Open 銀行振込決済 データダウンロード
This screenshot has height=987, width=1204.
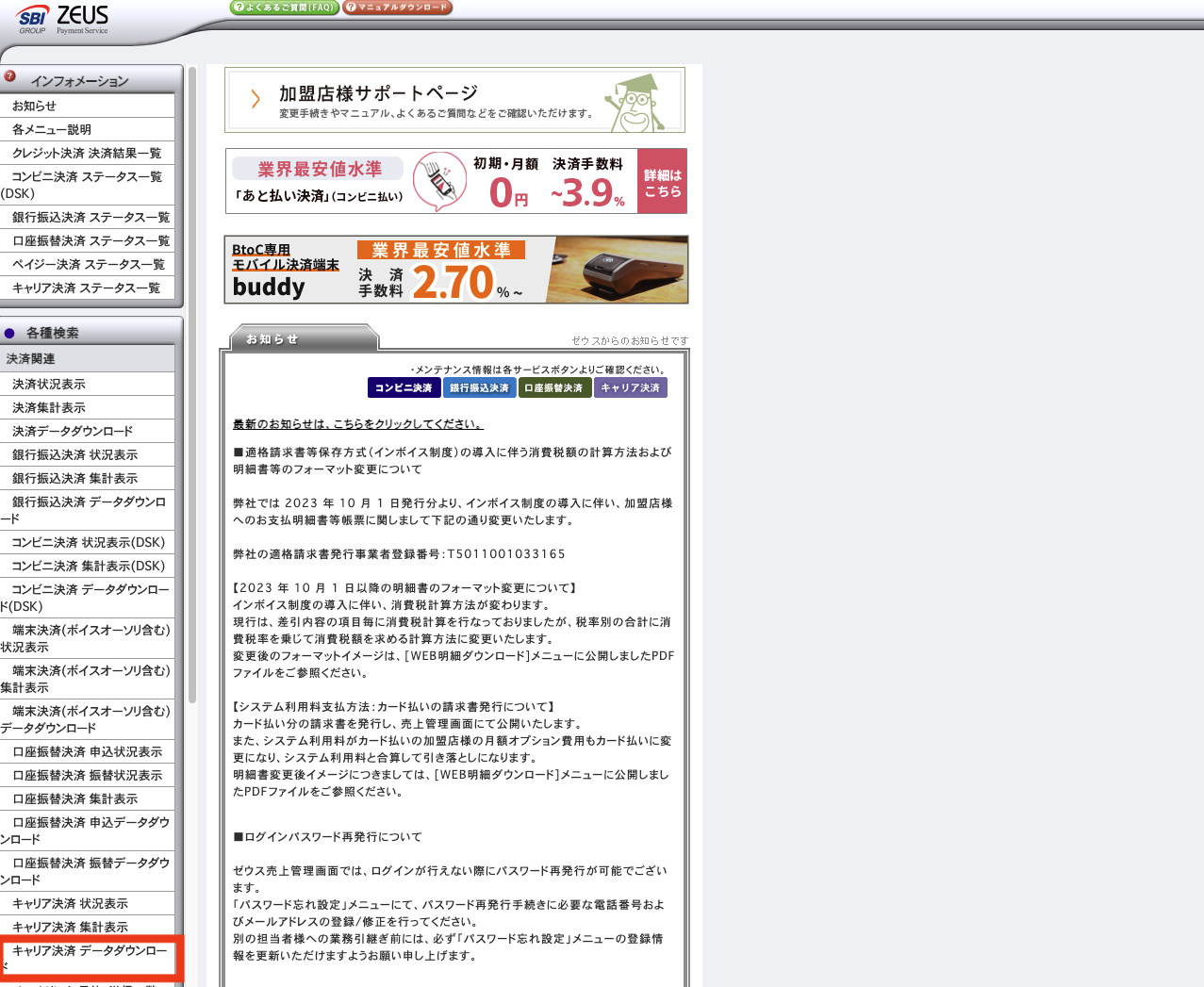[x=87, y=510]
